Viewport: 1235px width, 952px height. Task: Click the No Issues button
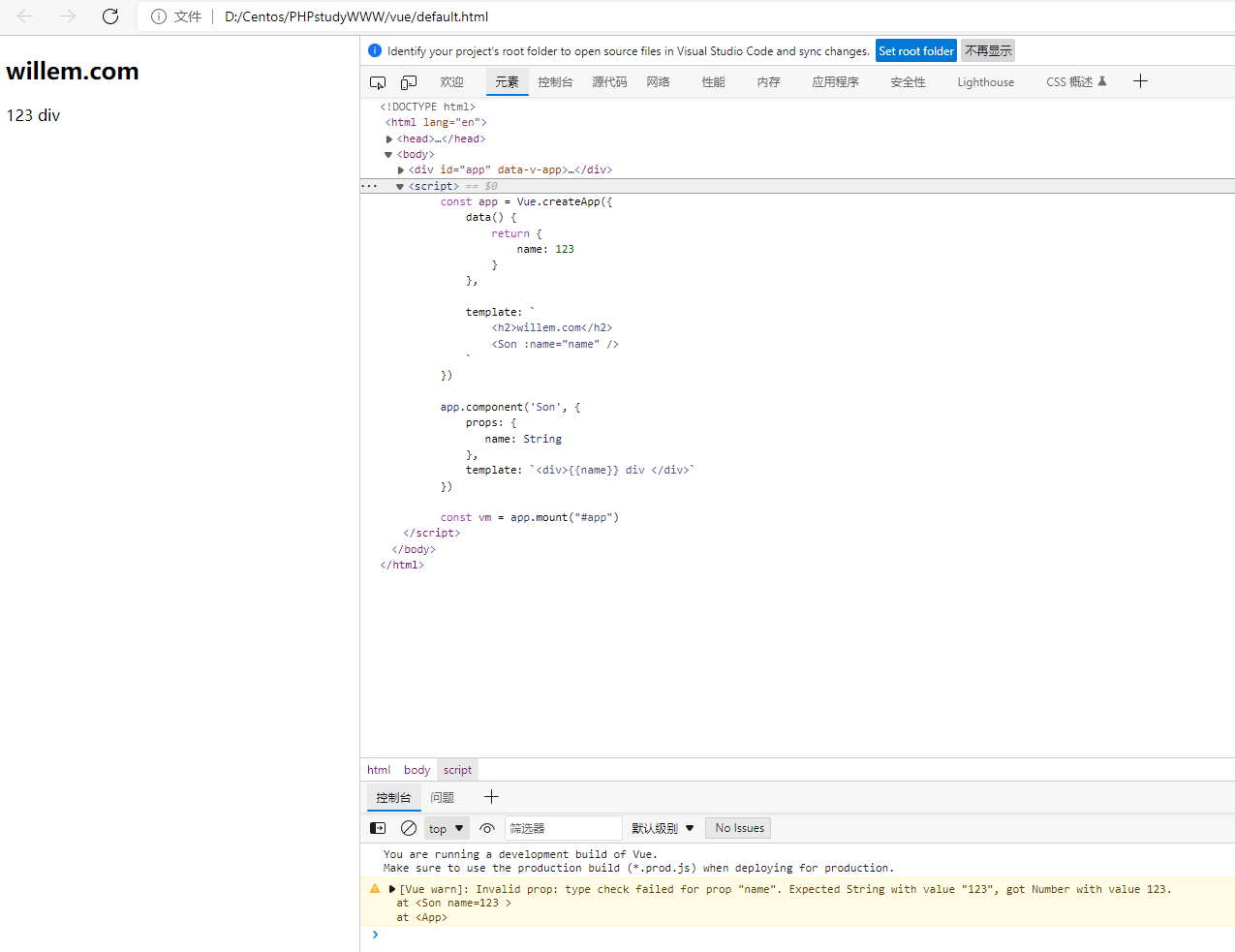point(739,828)
